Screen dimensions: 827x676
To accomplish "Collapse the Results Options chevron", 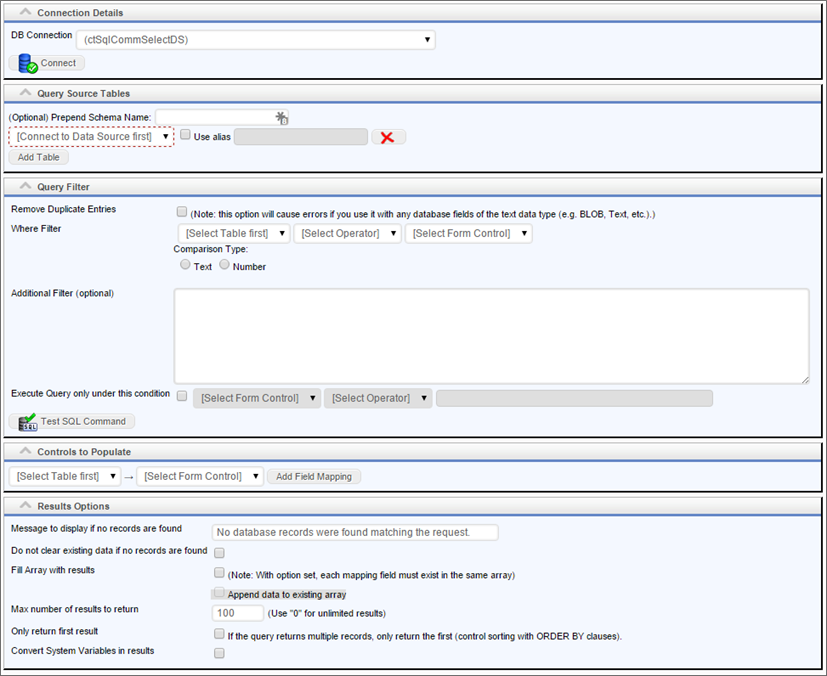I will 24,506.
